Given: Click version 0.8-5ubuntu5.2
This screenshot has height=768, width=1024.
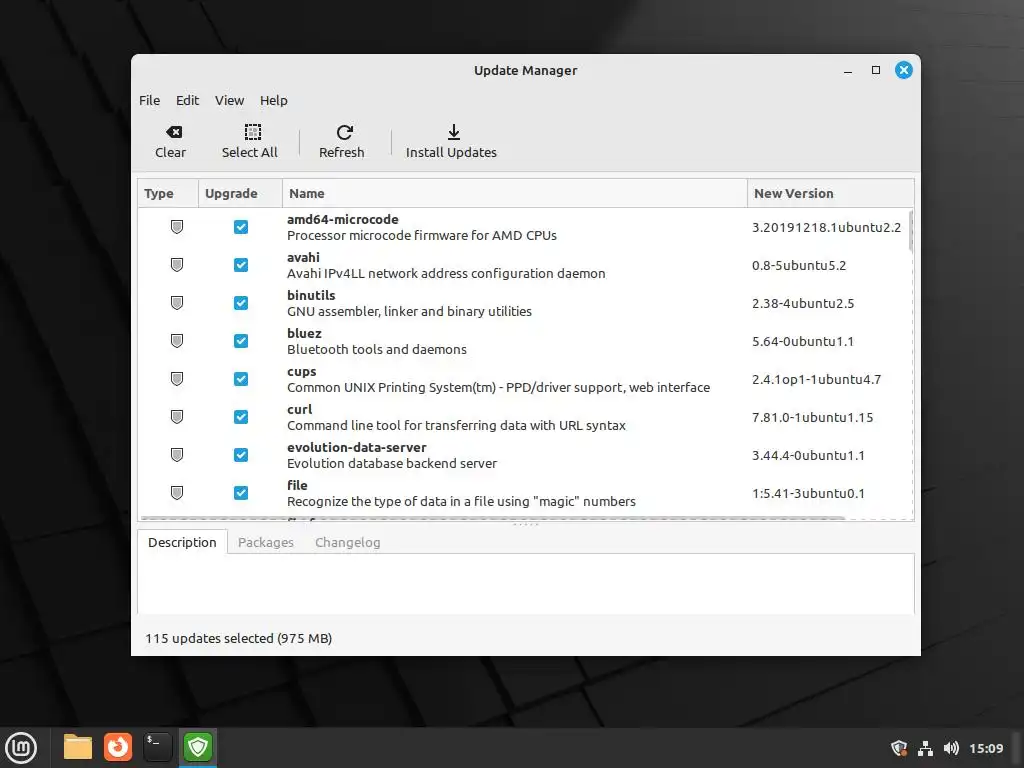Looking at the screenshot, I should [799, 265].
